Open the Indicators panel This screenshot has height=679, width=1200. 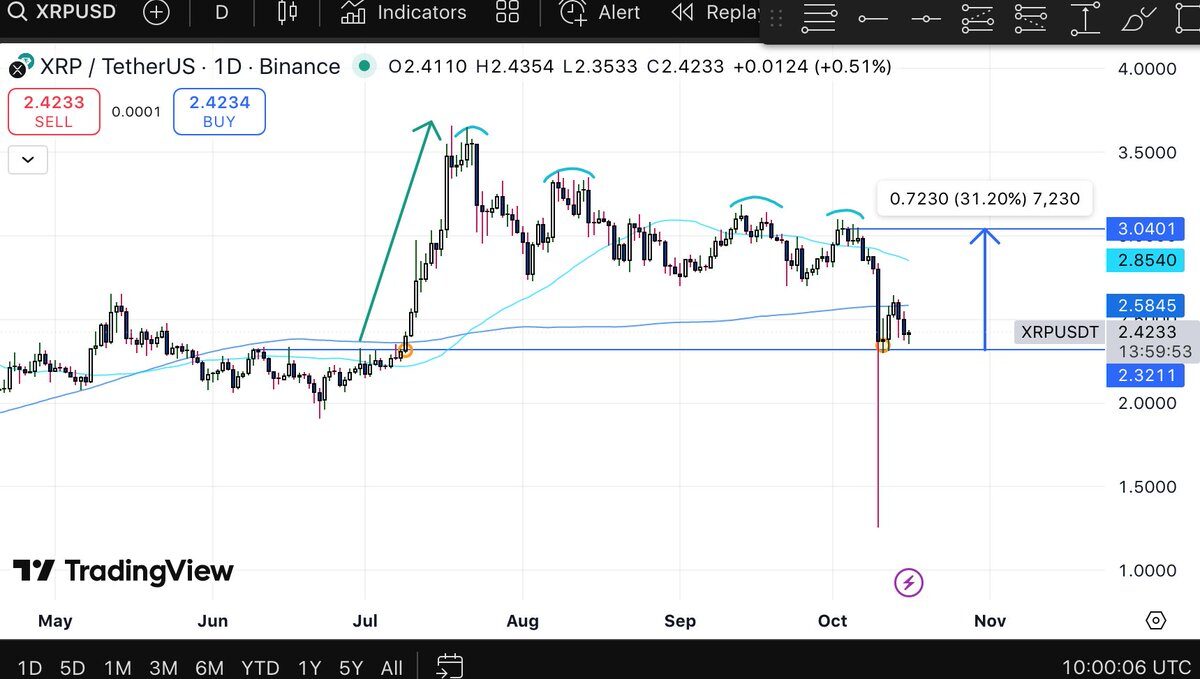[403, 13]
